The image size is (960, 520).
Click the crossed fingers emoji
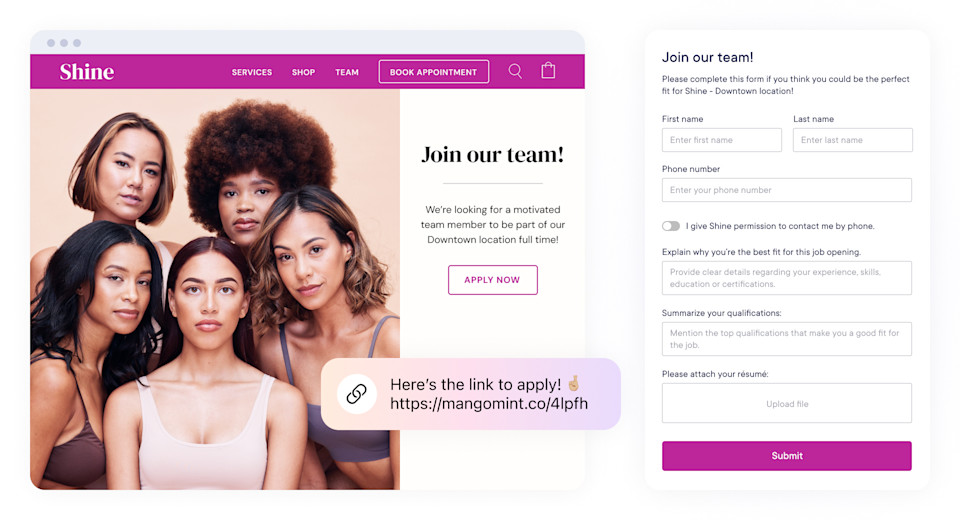point(573,383)
